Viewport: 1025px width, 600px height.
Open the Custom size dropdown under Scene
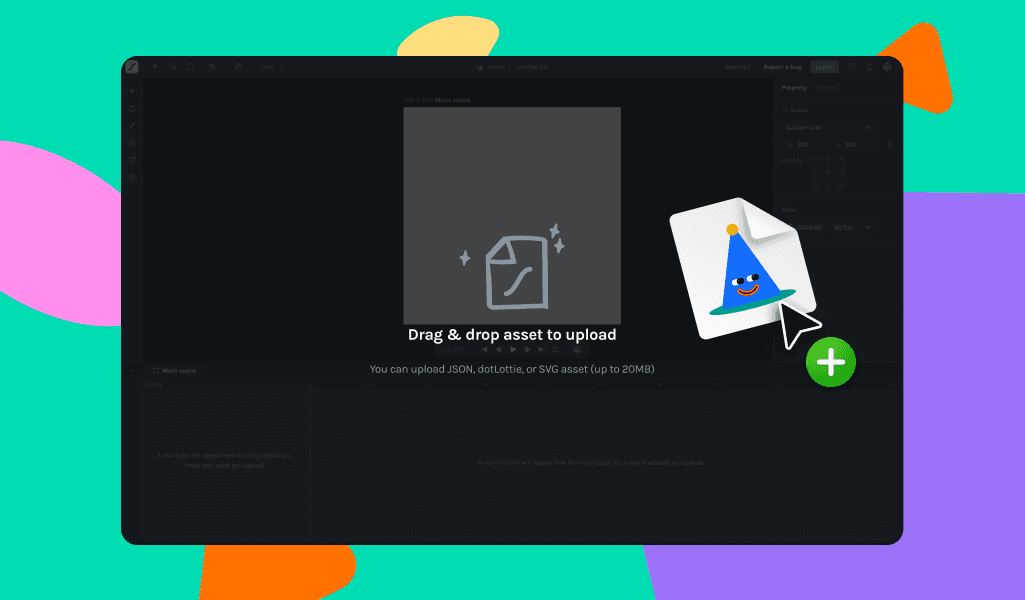828,127
